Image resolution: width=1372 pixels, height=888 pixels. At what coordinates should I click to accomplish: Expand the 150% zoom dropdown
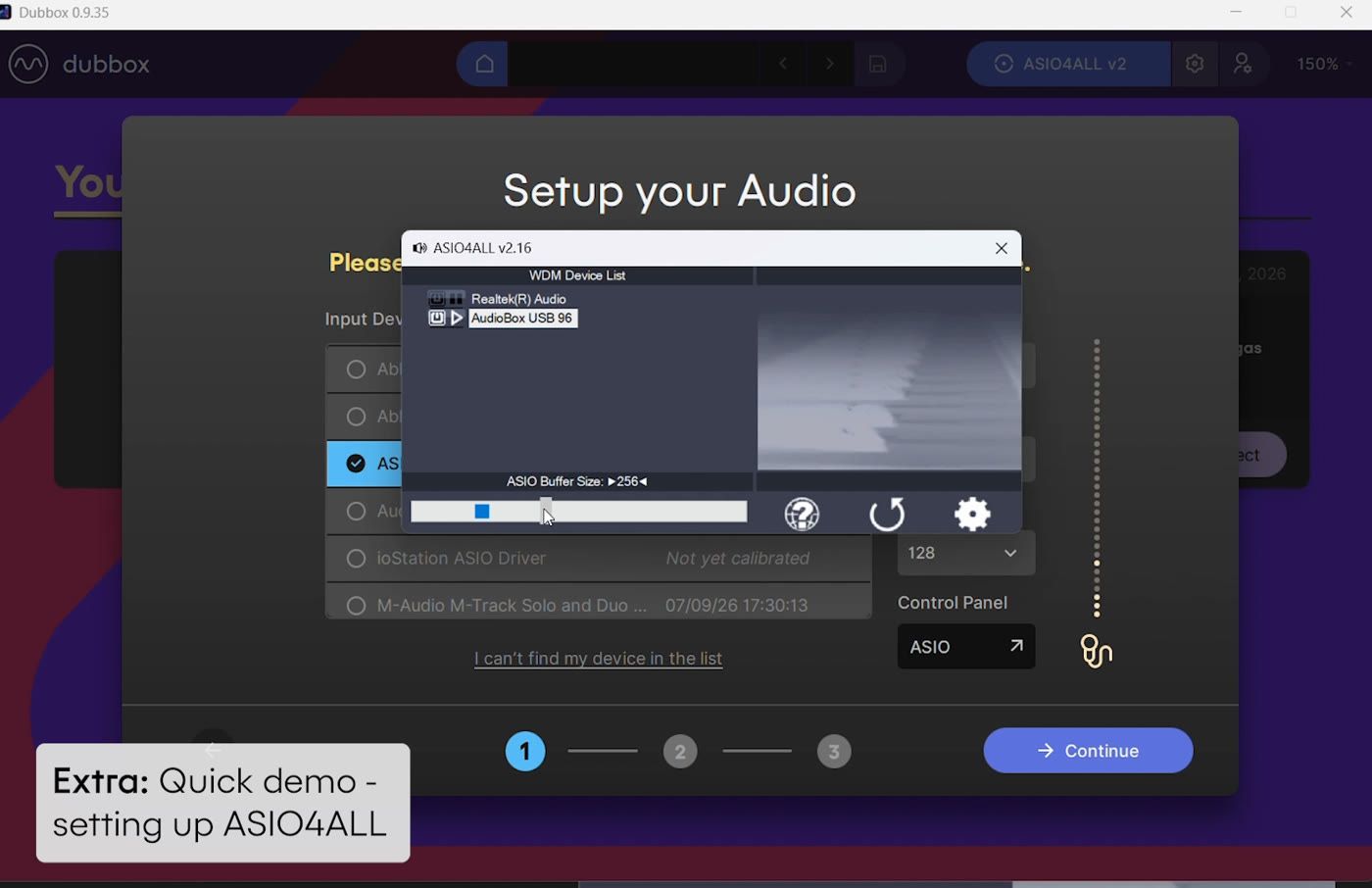[x=1324, y=64]
